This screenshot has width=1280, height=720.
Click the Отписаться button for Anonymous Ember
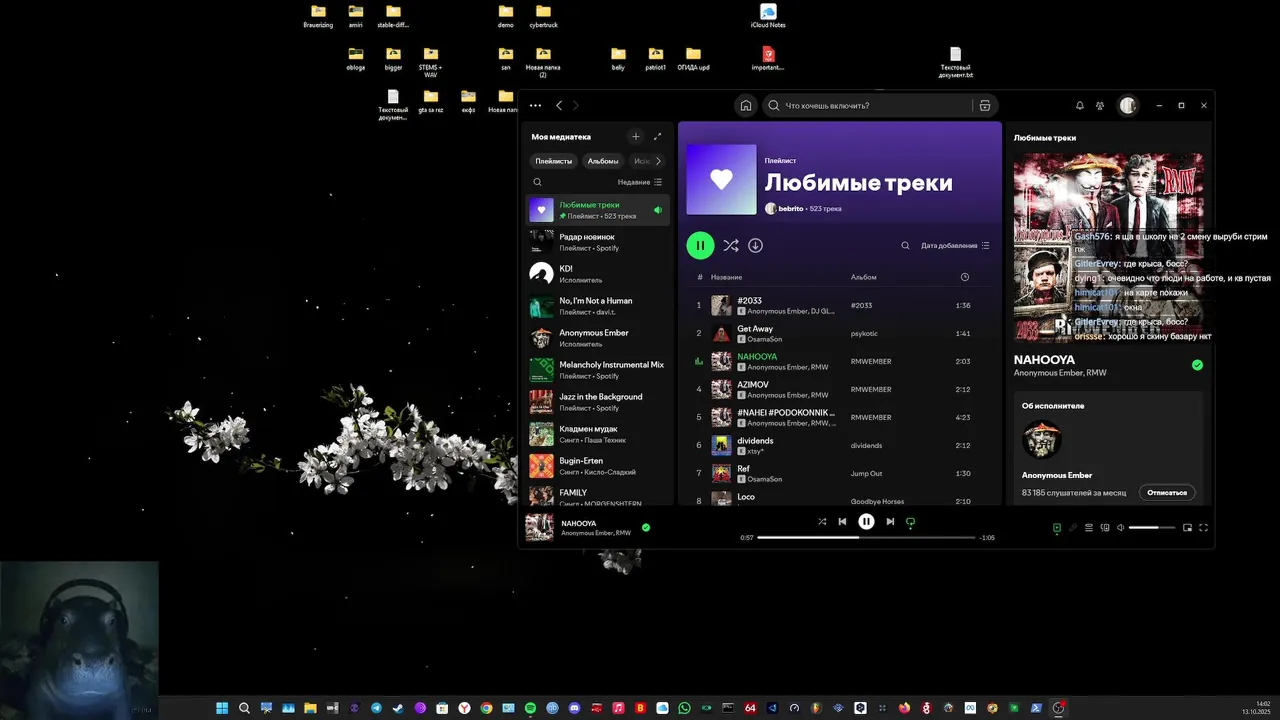click(x=1167, y=492)
